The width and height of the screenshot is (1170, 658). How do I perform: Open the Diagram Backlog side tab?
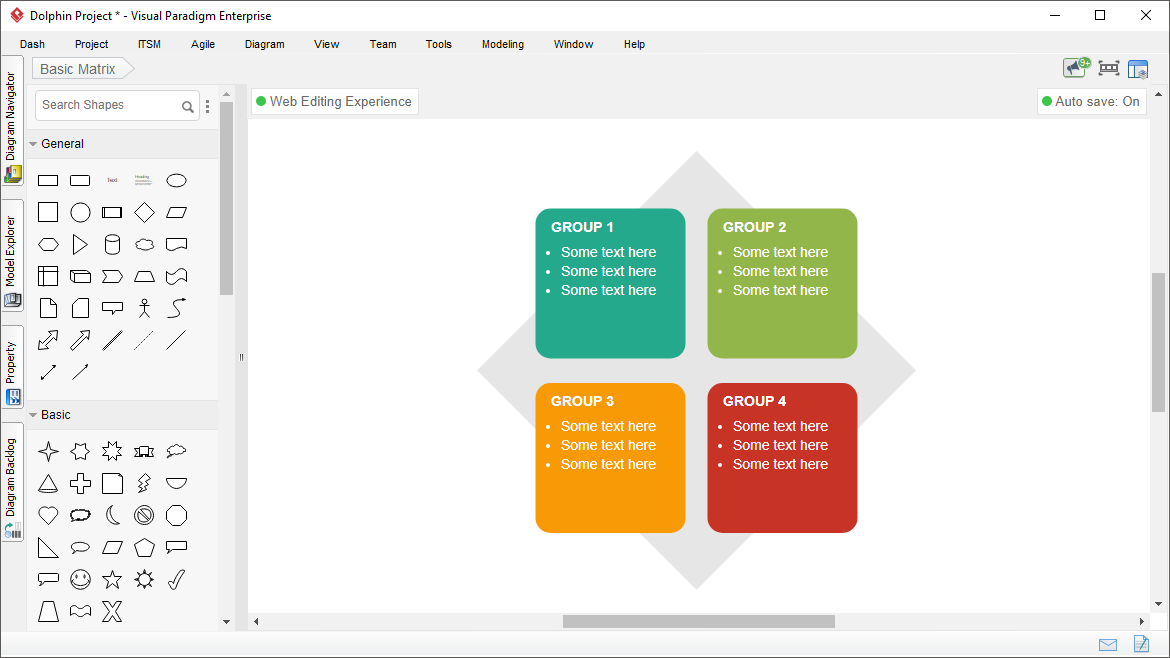(12, 482)
